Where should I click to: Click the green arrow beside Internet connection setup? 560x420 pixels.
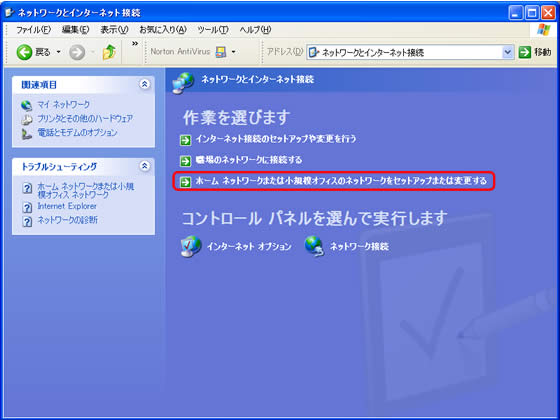[185, 140]
